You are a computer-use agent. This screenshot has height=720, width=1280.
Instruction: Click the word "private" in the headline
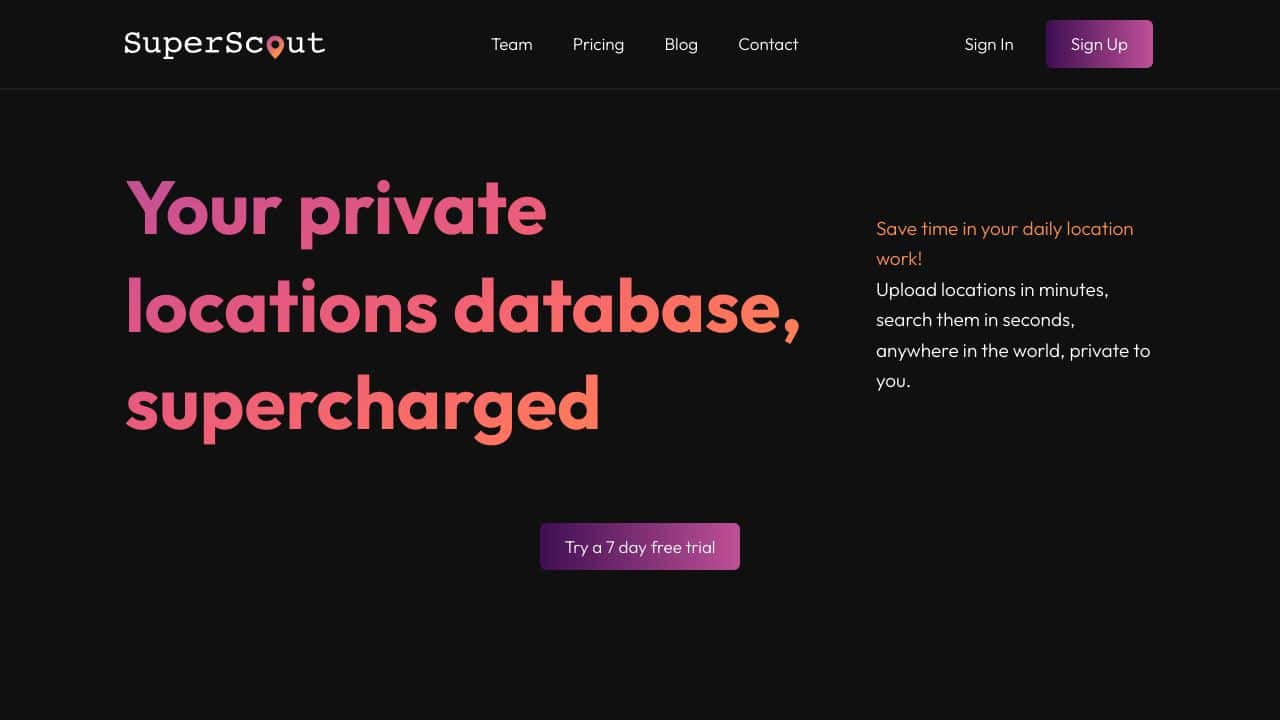point(422,210)
